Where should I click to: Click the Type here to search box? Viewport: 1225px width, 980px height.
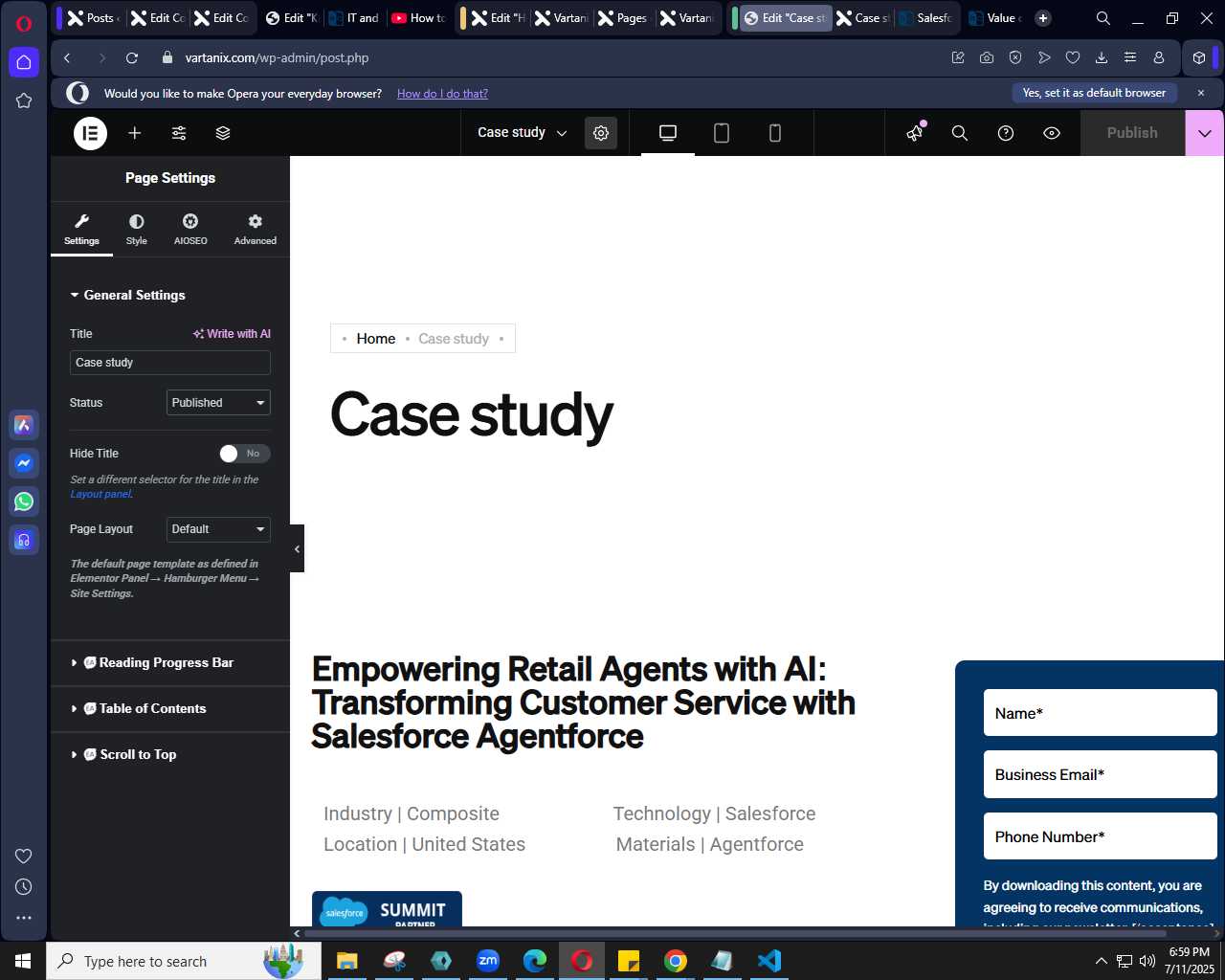[184, 961]
